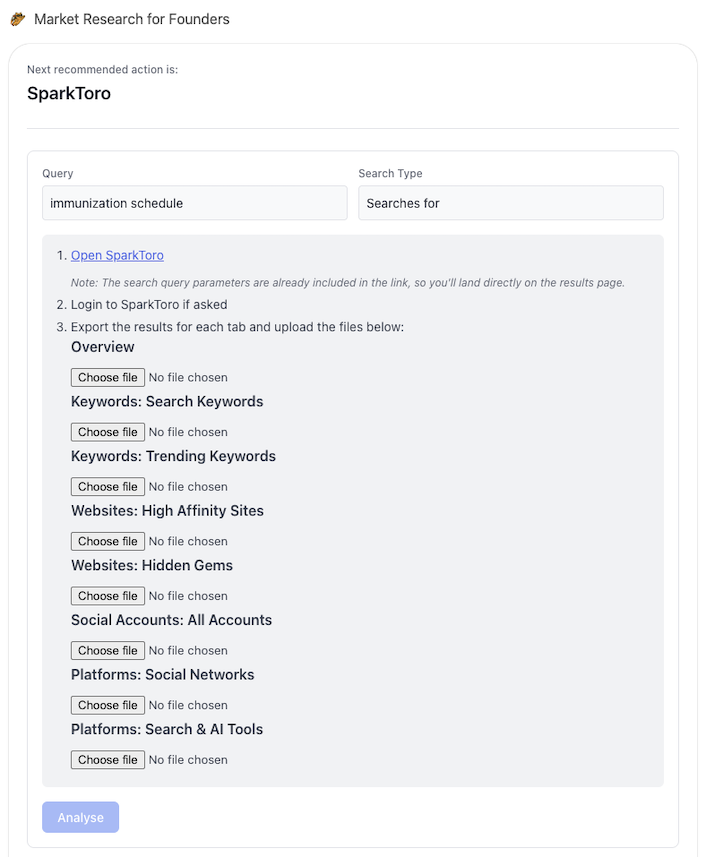Choose file for Keywords: Trending Keywords
Viewport: 706px width, 857px height.
click(x=108, y=487)
